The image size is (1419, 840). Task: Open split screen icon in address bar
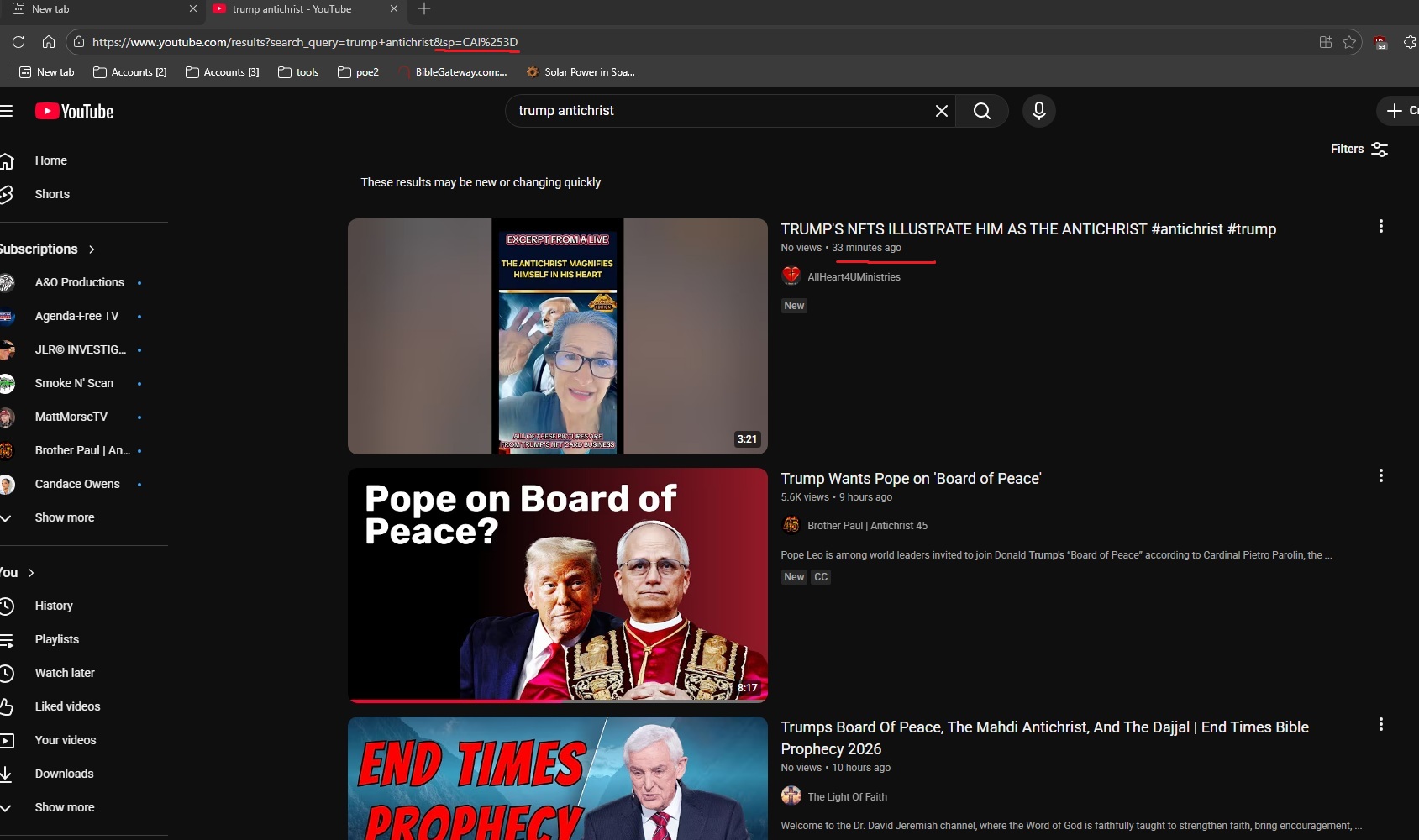click(1326, 42)
